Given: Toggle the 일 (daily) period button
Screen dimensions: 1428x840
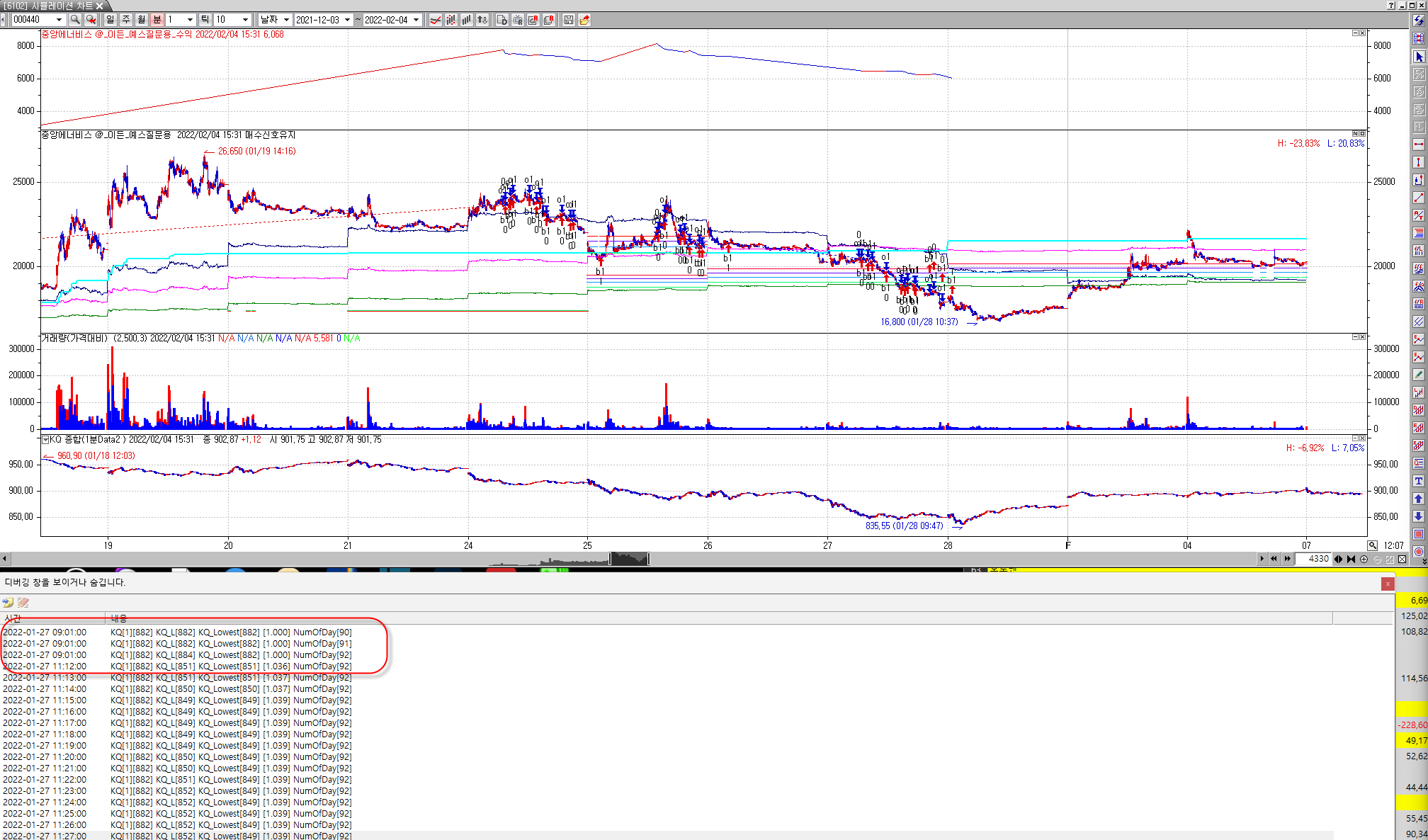Looking at the screenshot, I should [110, 20].
